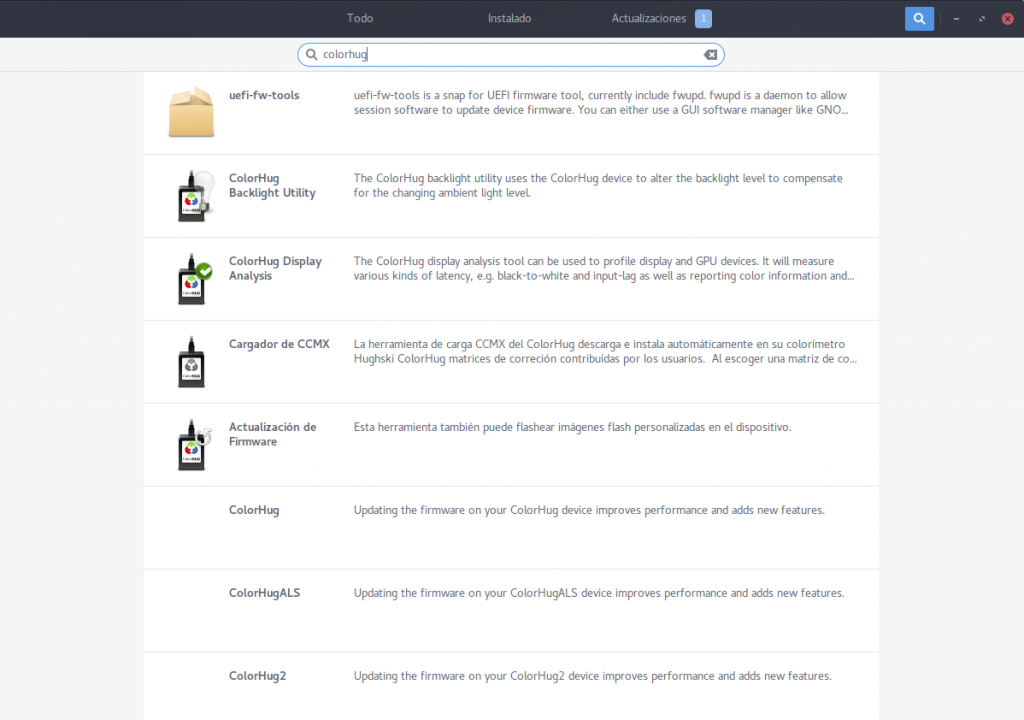Click the uefi-fw-tools package box icon

(x=191, y=112)
